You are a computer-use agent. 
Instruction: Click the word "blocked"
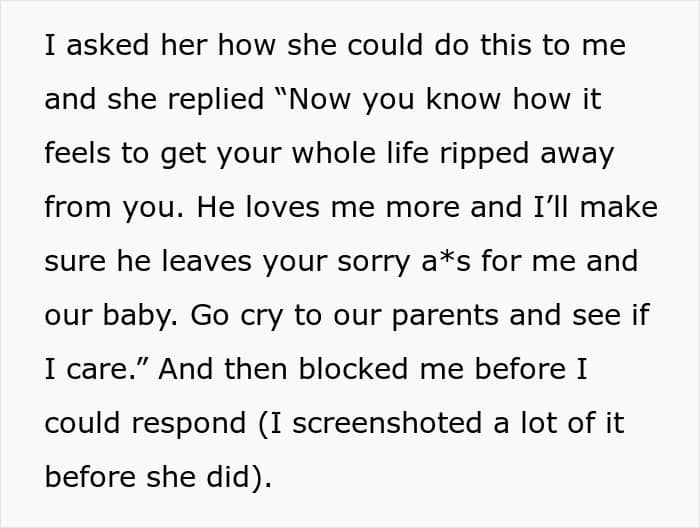click(x=353, y=369)
